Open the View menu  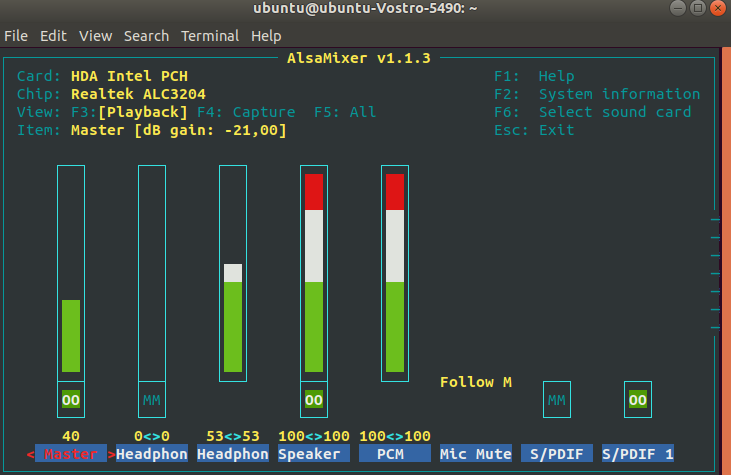pos(96,36)
